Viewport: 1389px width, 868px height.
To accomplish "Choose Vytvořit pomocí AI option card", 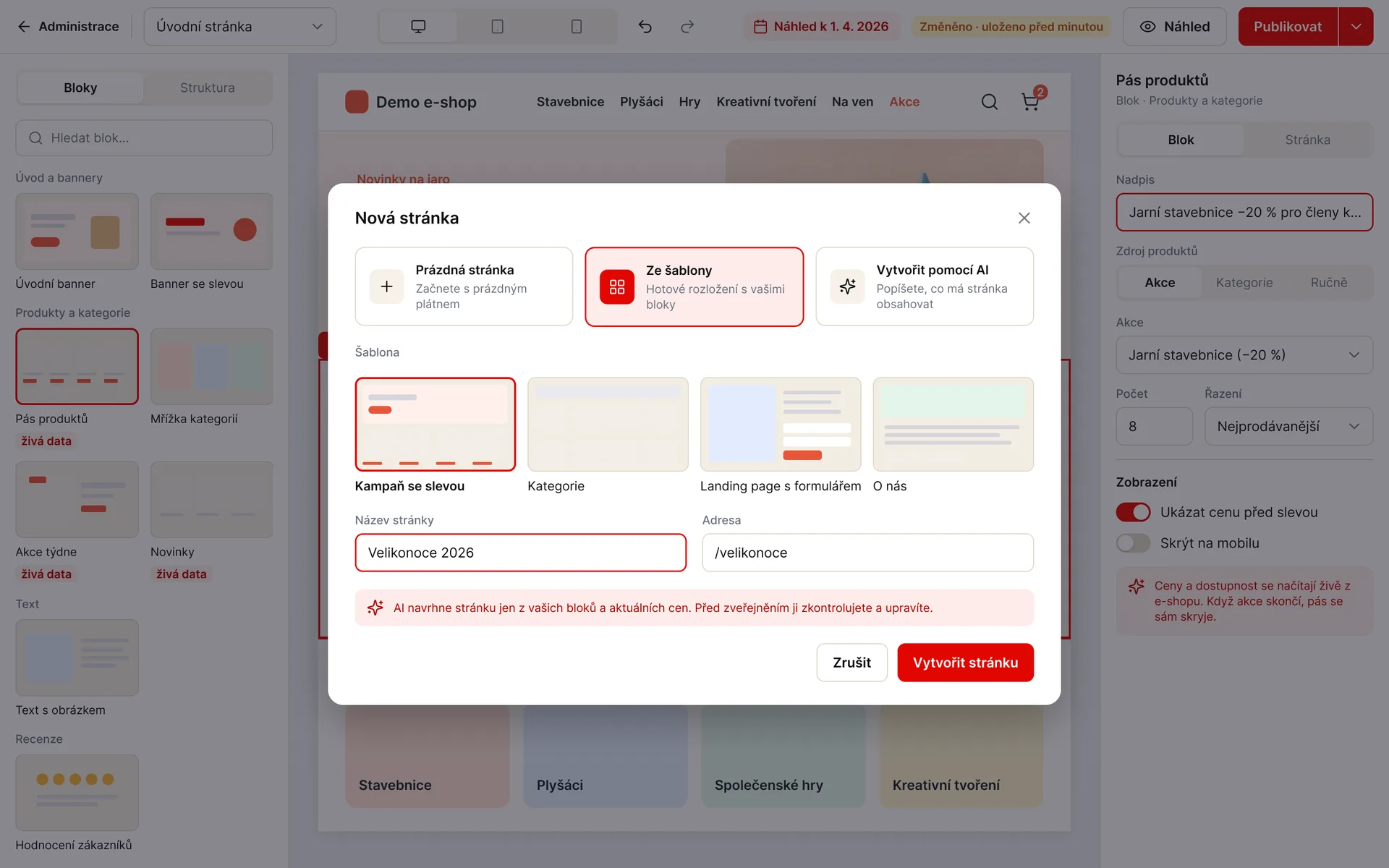I will [925, 286].
